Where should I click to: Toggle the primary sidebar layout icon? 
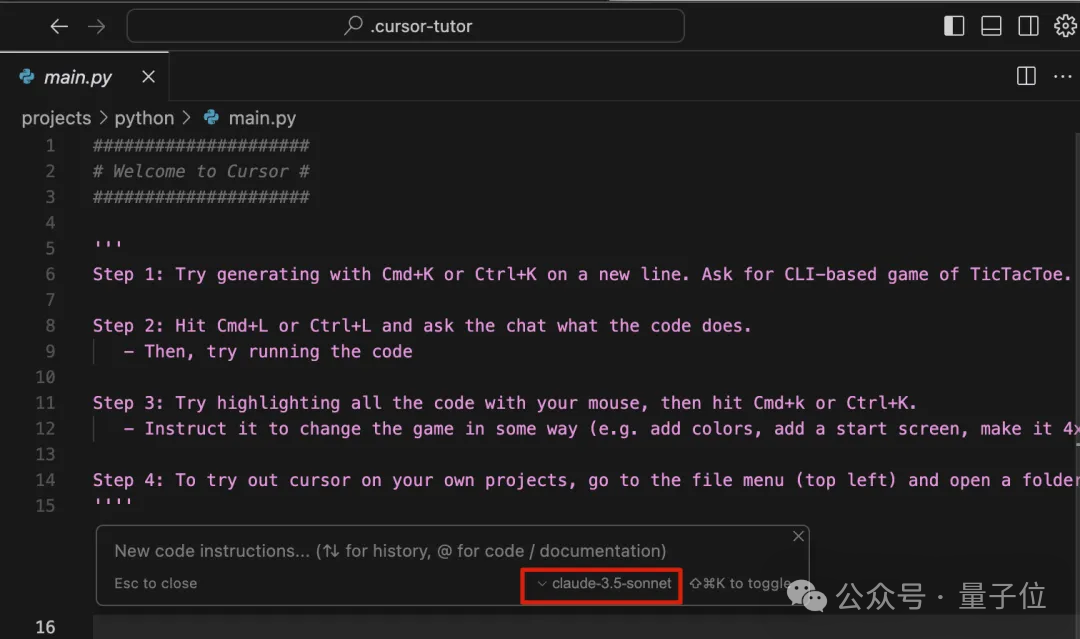[954, 26]
